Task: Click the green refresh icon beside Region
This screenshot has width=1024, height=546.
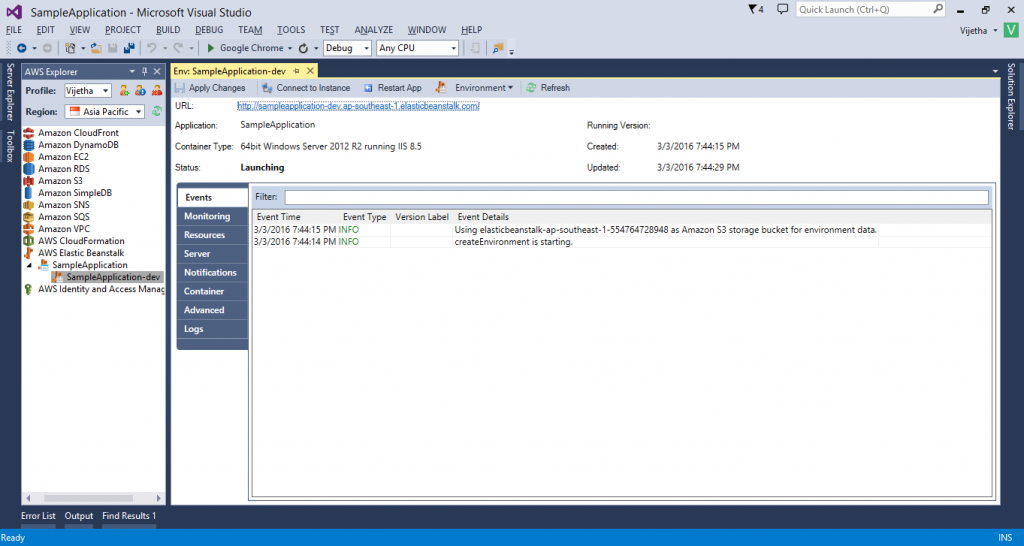Action: [x=156, y=112]
